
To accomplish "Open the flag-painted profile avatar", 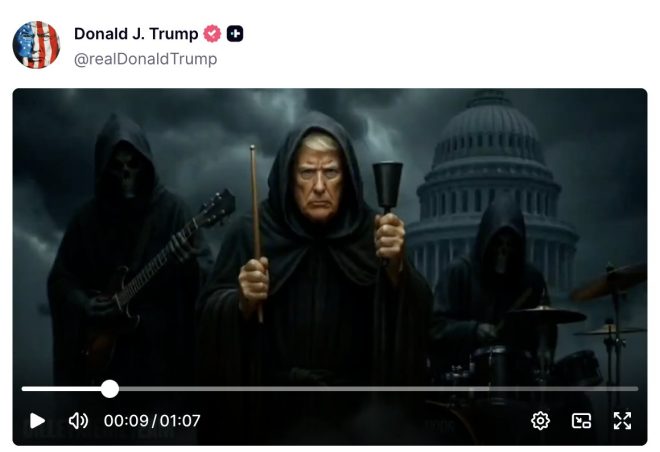I will (36, 45).
